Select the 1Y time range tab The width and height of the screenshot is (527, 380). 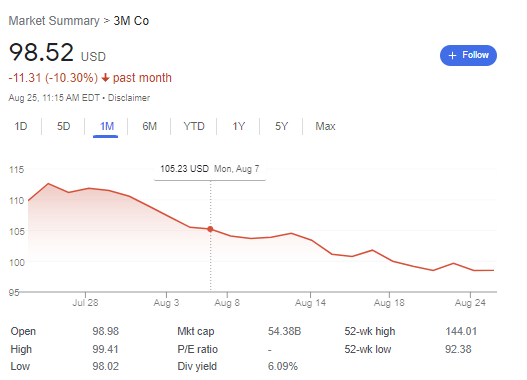coord(239,126)
